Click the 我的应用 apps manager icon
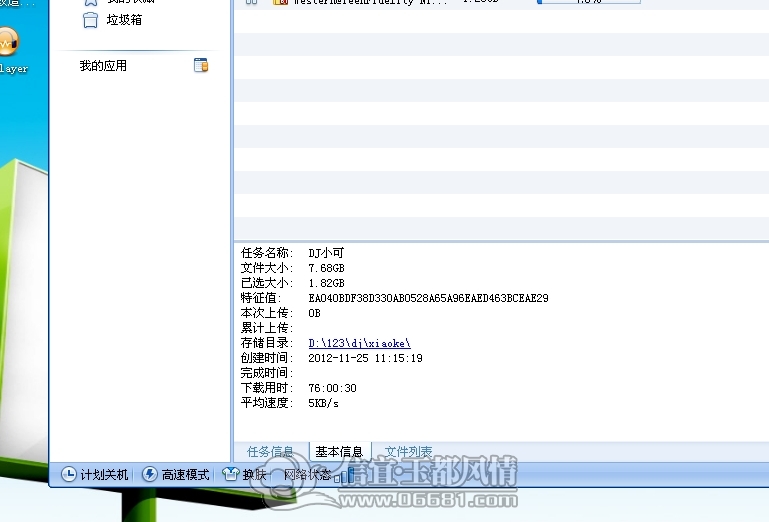Viewport: 769px width, 522px height. pyautogui.click(x=201, y=65)
